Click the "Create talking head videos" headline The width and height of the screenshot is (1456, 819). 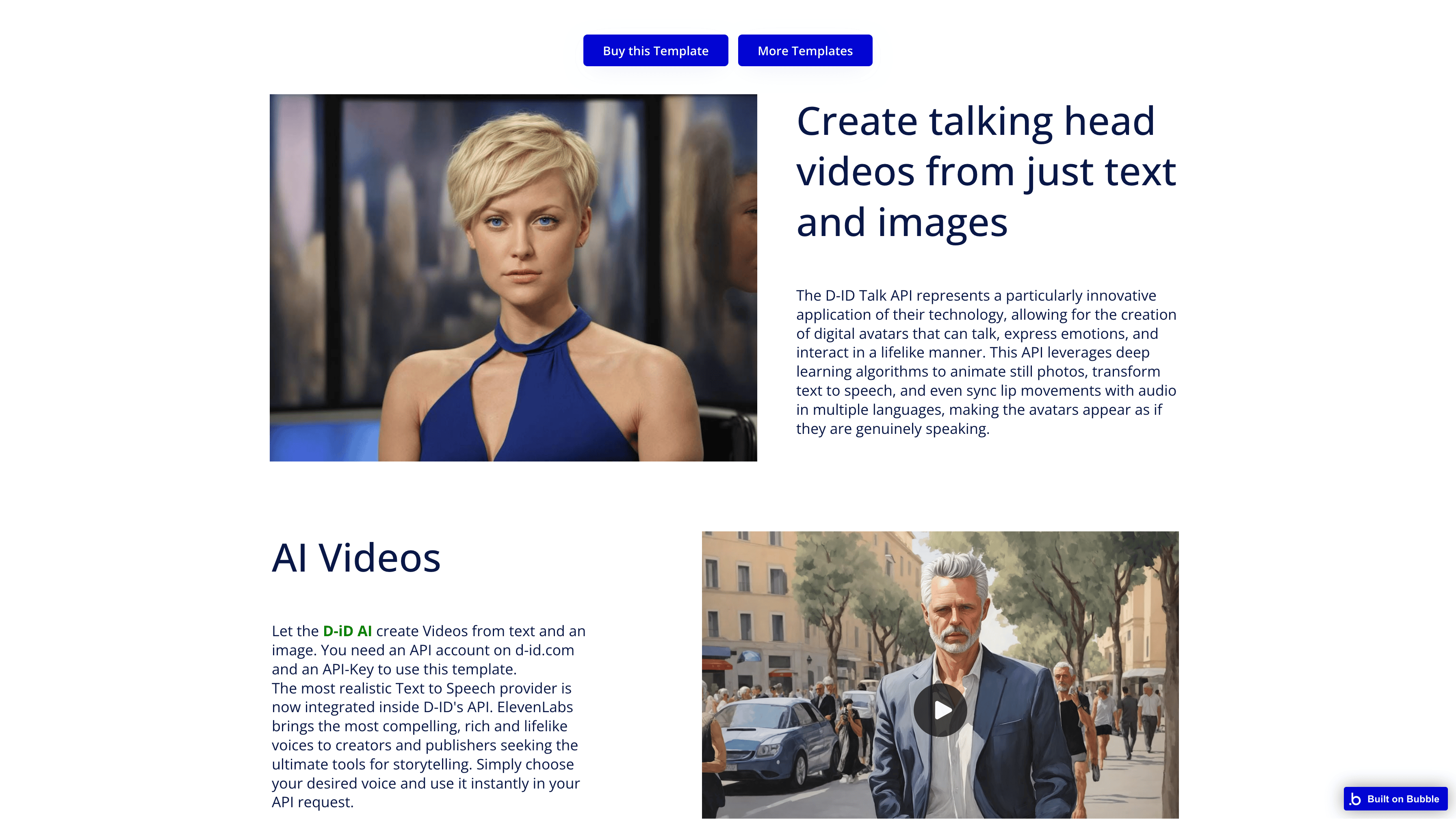pyautogui.click(x=986, y=169)
